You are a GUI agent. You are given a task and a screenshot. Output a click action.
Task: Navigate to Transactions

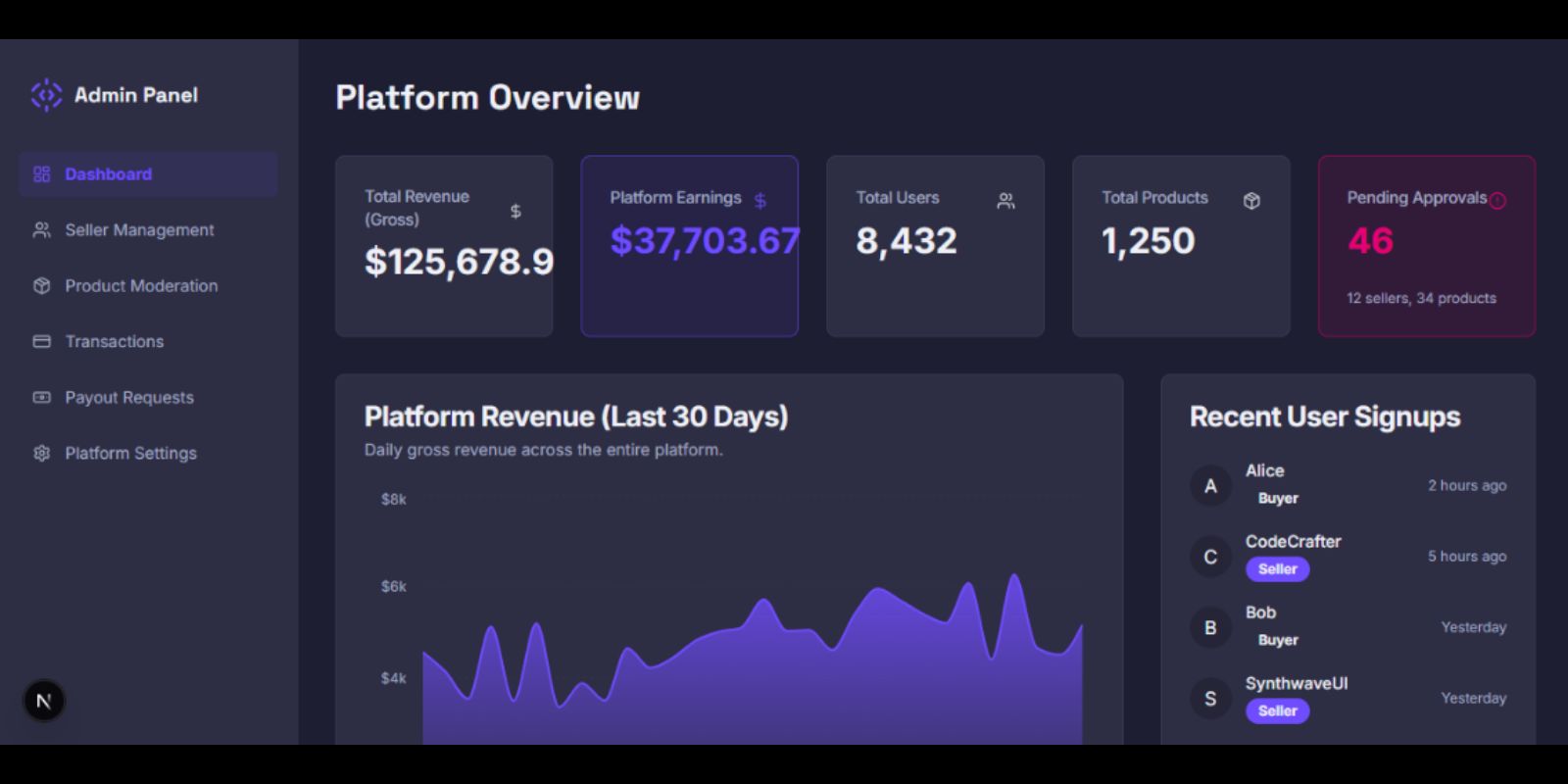point(114,342)
